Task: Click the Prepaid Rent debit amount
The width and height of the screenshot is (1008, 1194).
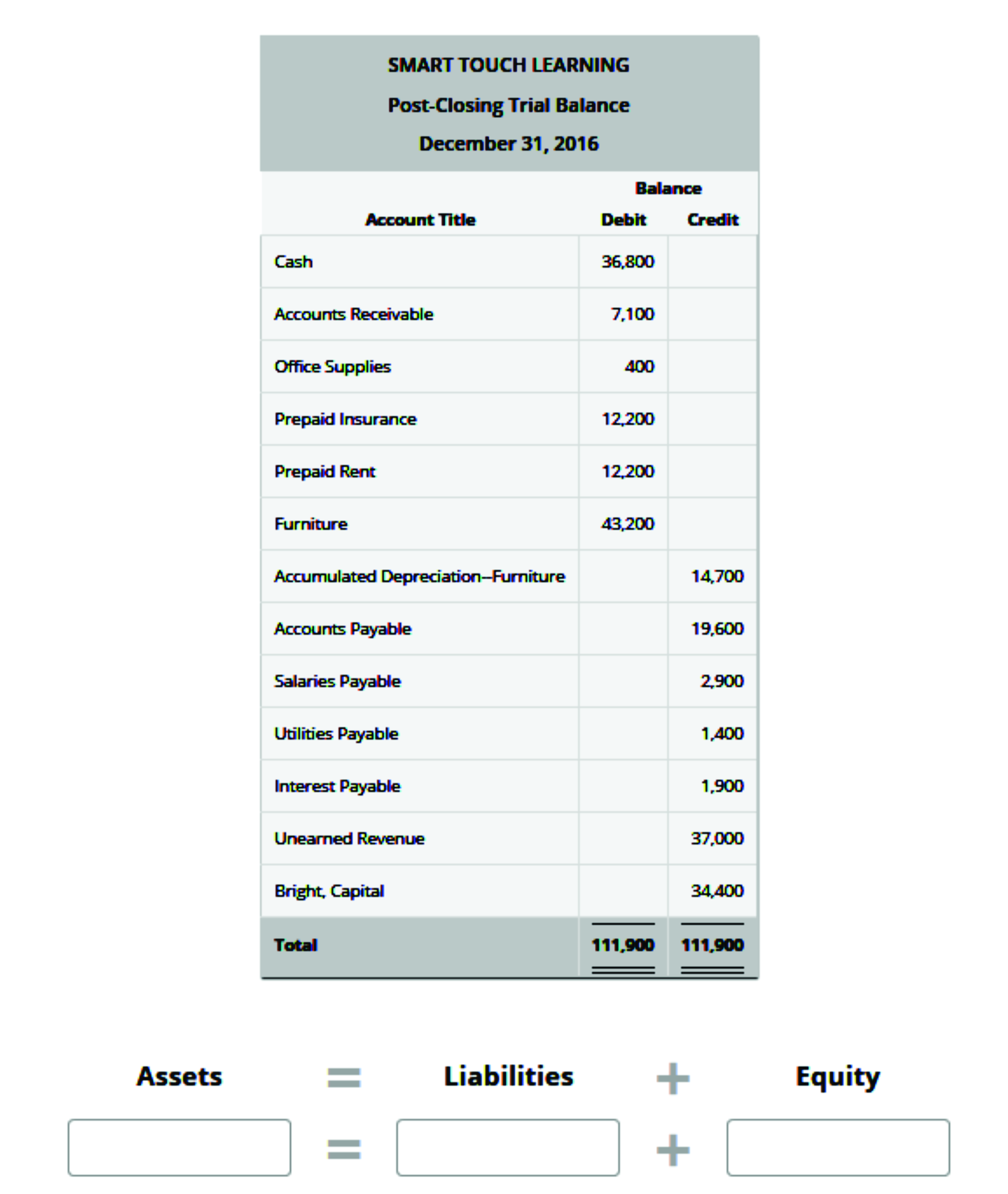Action: [628, 472]
